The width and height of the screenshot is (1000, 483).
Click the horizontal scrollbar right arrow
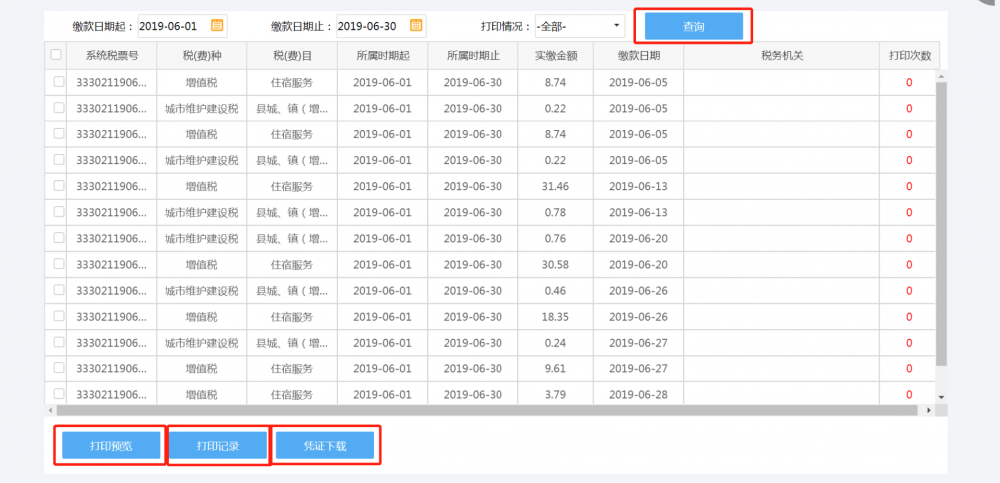tap(927, 410)
